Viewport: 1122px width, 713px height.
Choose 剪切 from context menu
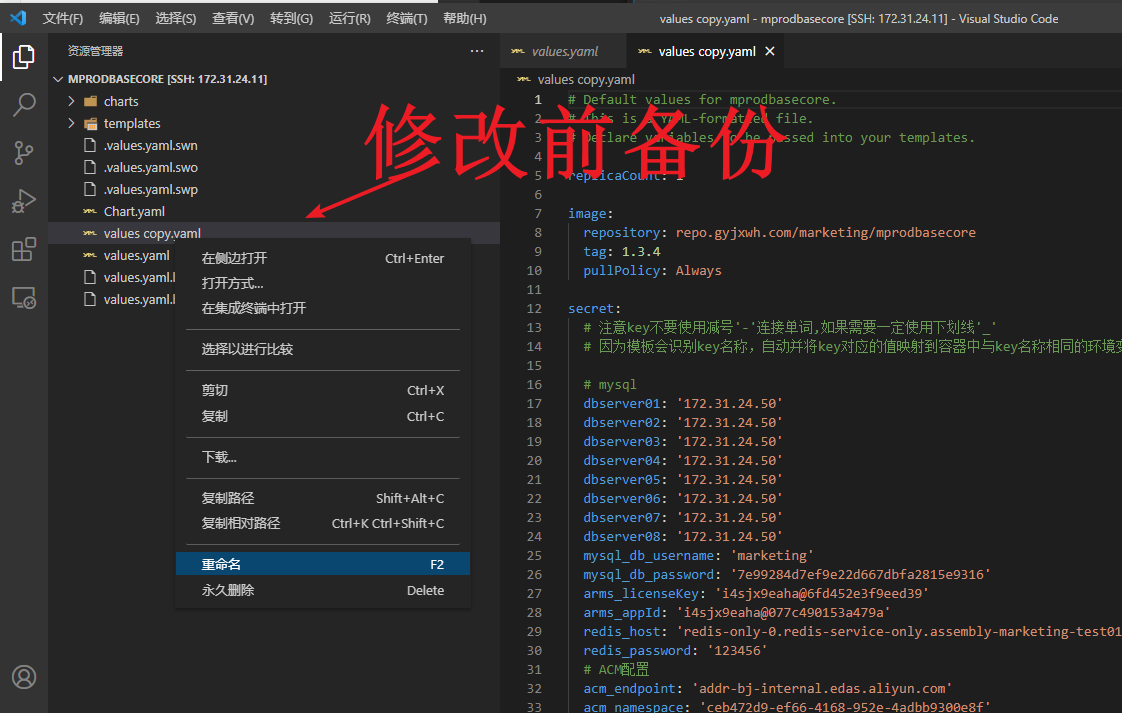323,390
